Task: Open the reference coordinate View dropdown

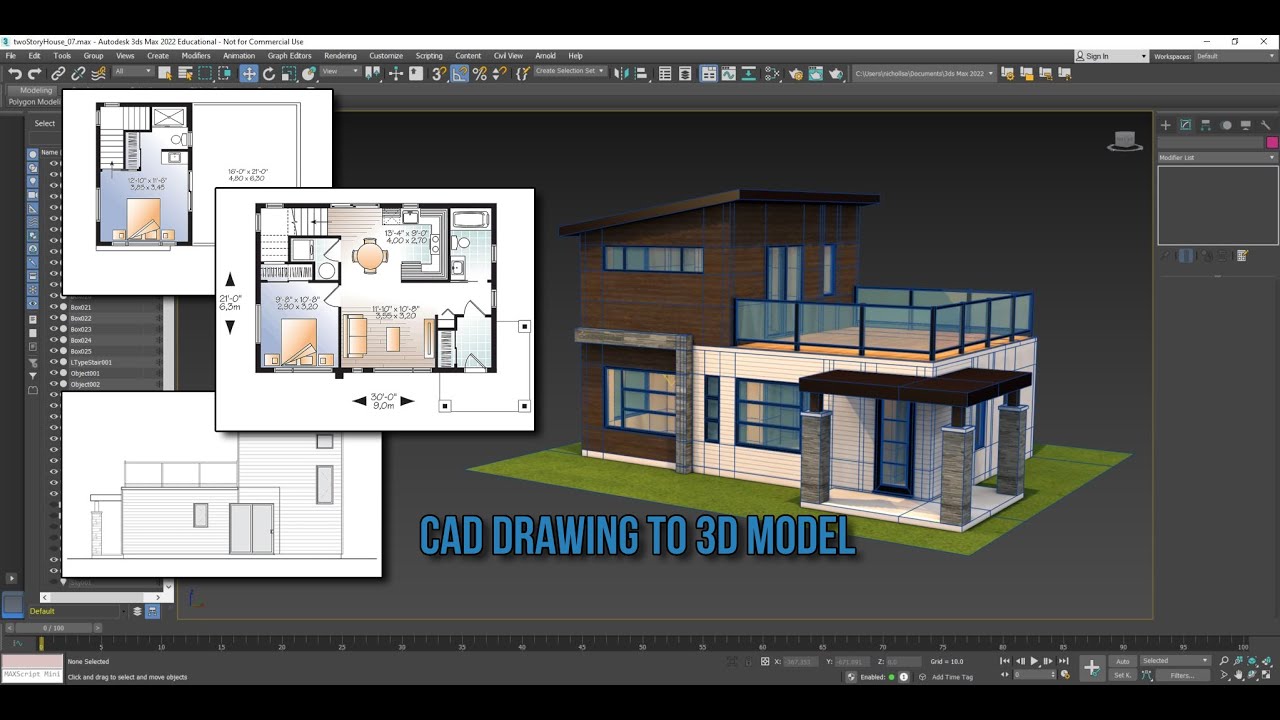Action: 340,72
